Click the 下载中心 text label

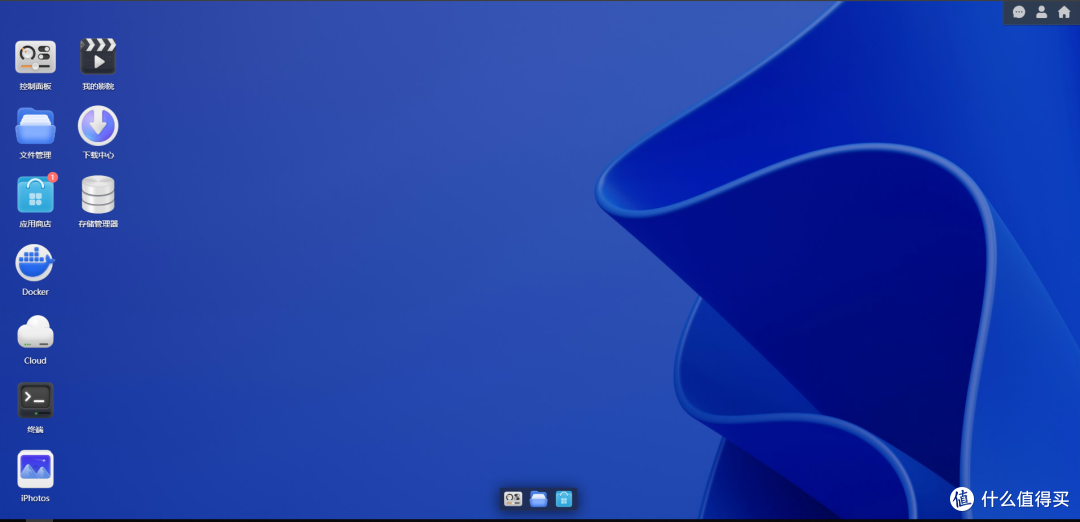98,156
